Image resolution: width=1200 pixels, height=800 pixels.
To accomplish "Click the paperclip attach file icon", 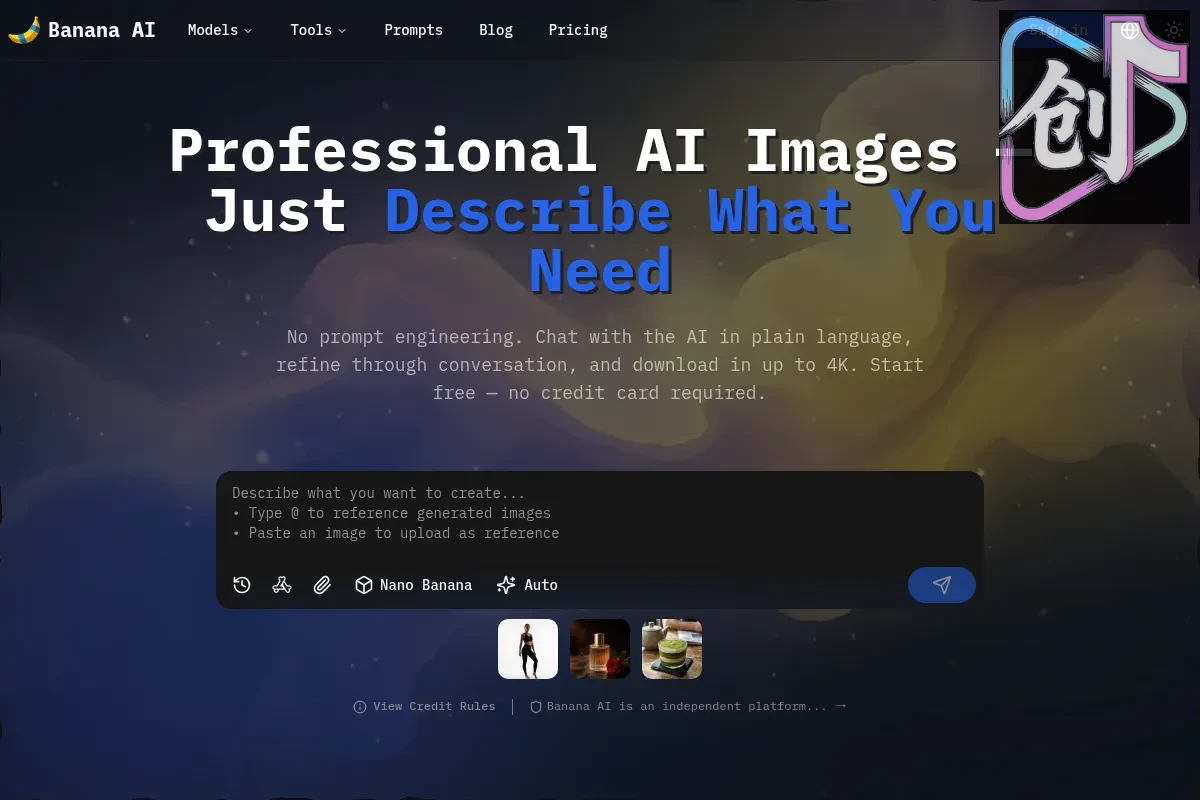I will [322, 585].
